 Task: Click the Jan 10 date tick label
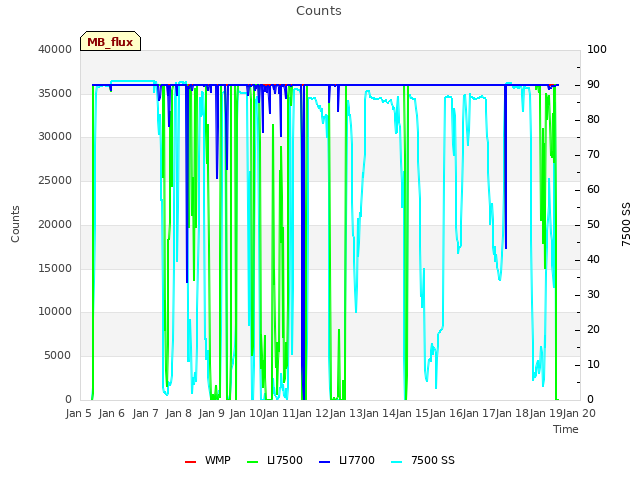(x=246, y=413)
